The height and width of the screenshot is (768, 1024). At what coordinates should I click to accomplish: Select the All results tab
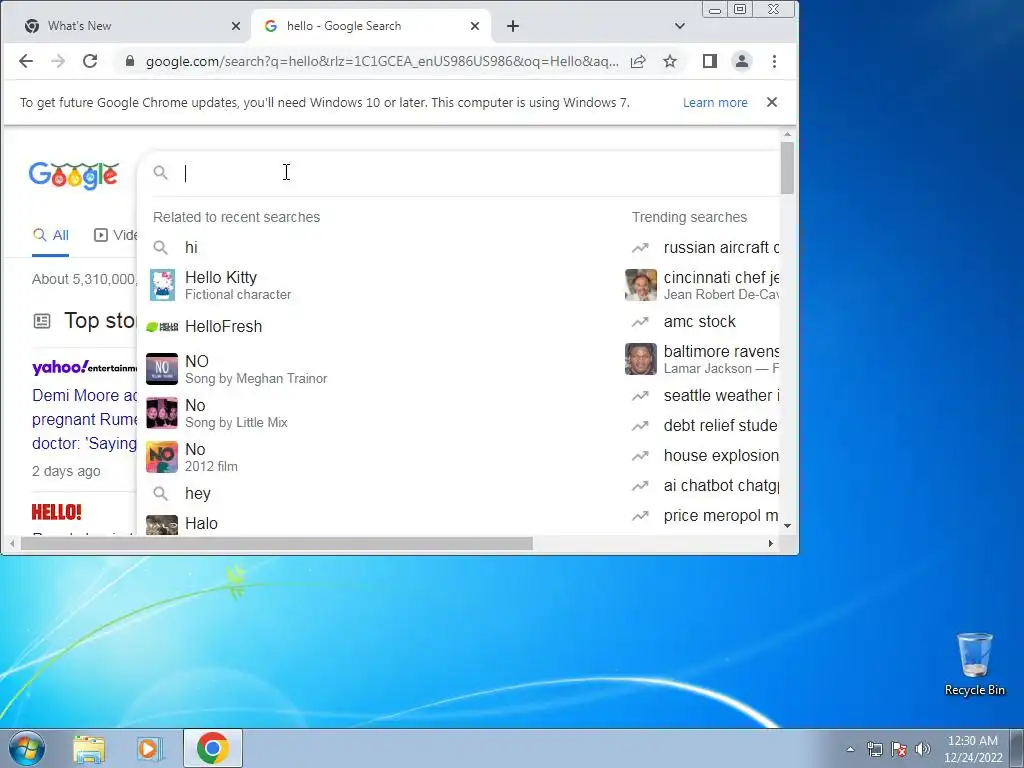pos(51,235)
